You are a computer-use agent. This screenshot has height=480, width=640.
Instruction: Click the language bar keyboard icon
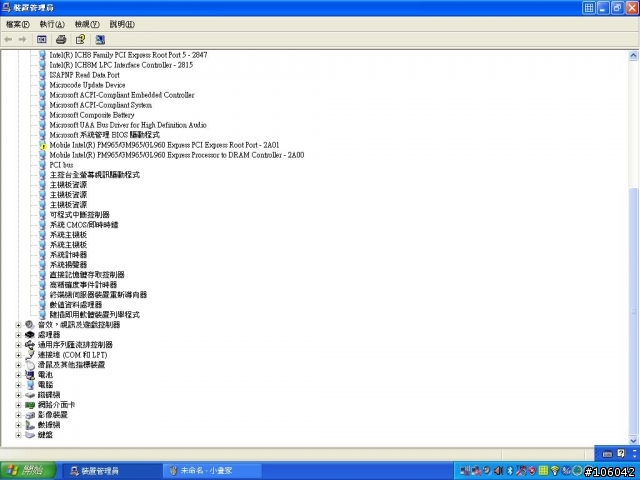607,454
